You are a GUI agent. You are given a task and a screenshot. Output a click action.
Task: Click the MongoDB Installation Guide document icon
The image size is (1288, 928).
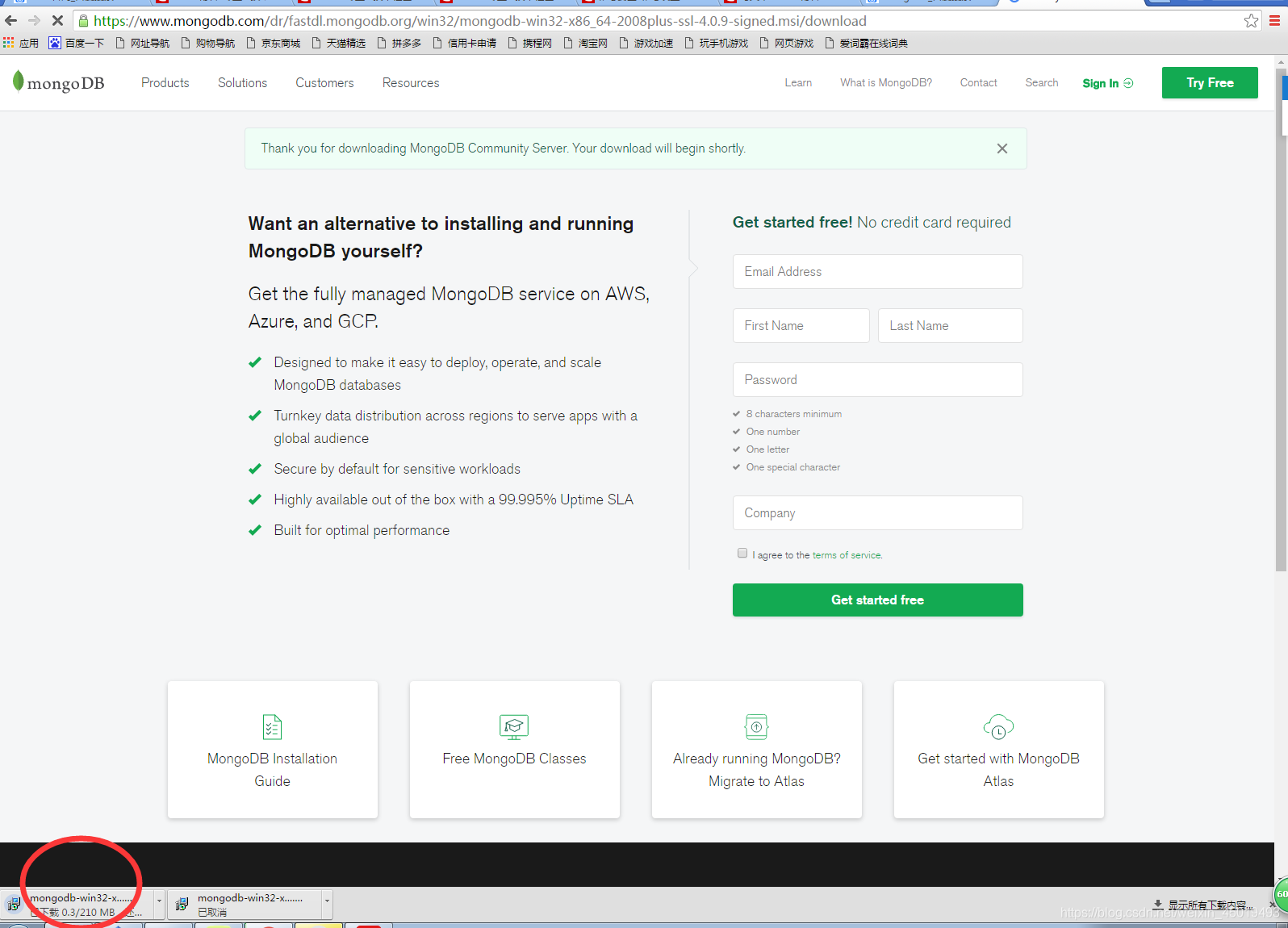coord(272,727)
